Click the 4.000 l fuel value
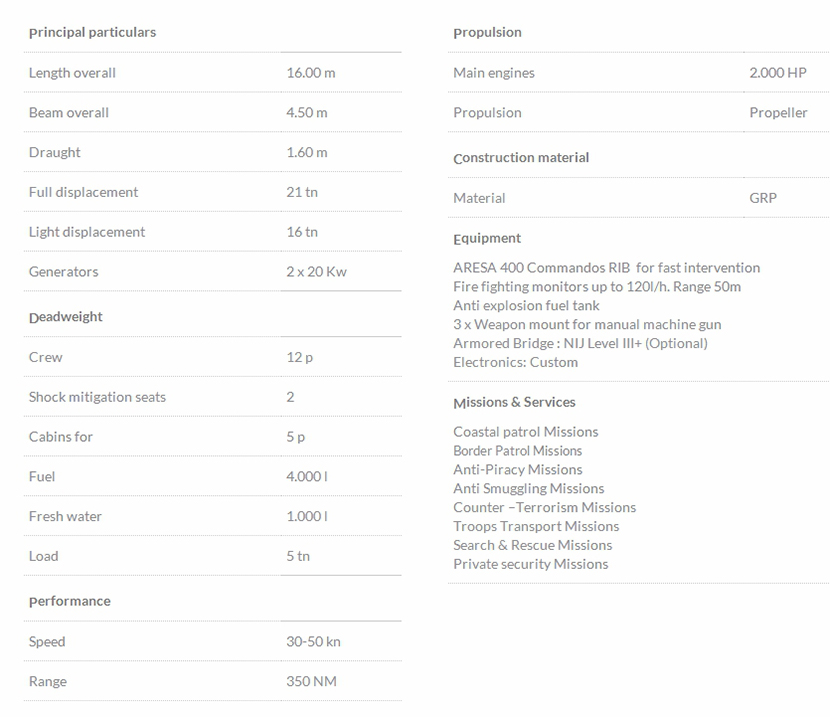Screen dimensions: 830x717 pyautogui.click(x=306, y=477)
